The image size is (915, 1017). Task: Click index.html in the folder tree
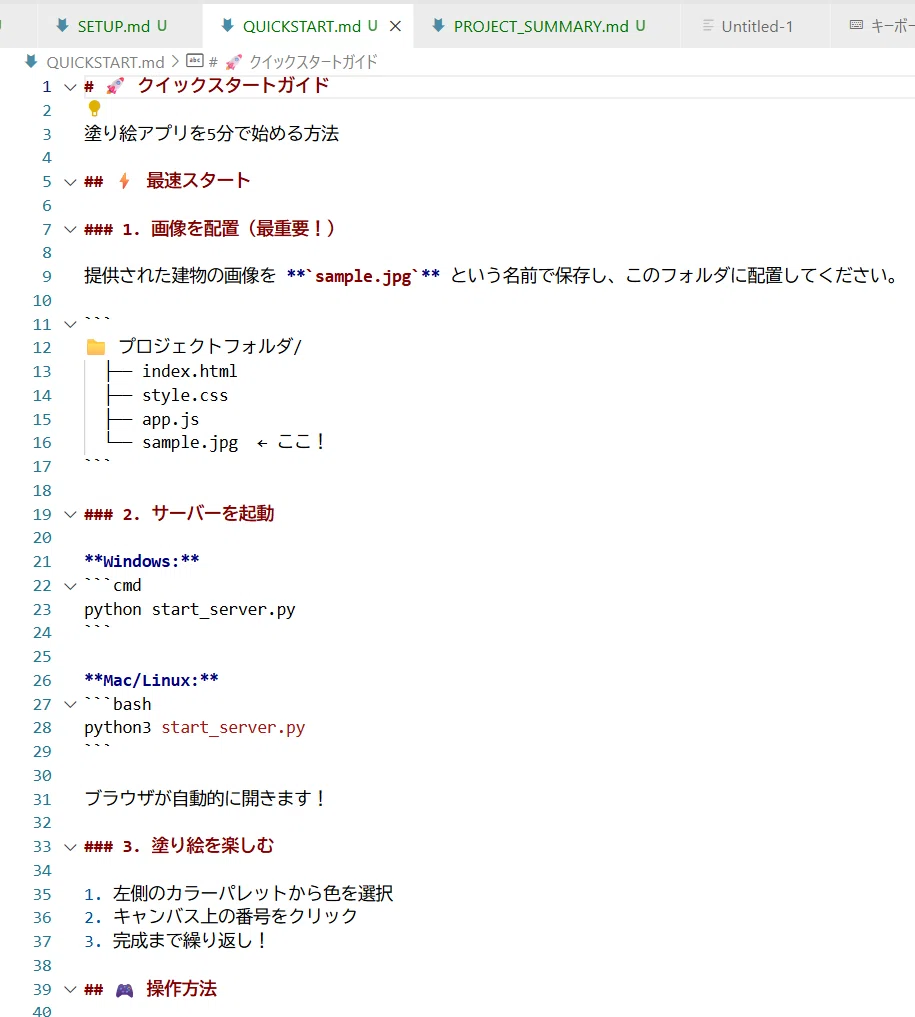coord(190,371)
